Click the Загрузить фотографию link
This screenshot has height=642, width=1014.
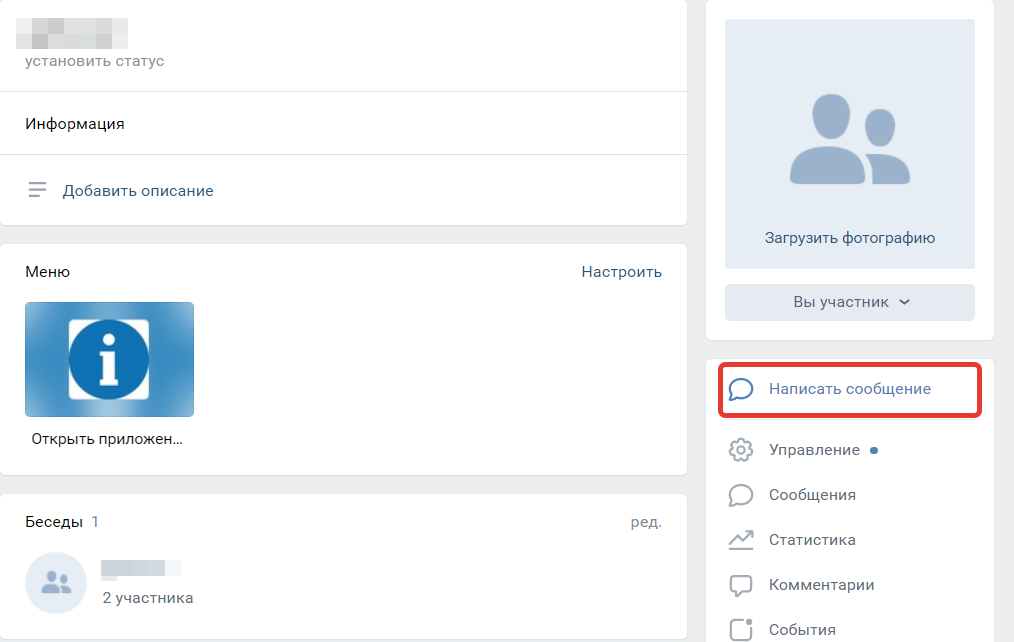(x=849, y=238)
